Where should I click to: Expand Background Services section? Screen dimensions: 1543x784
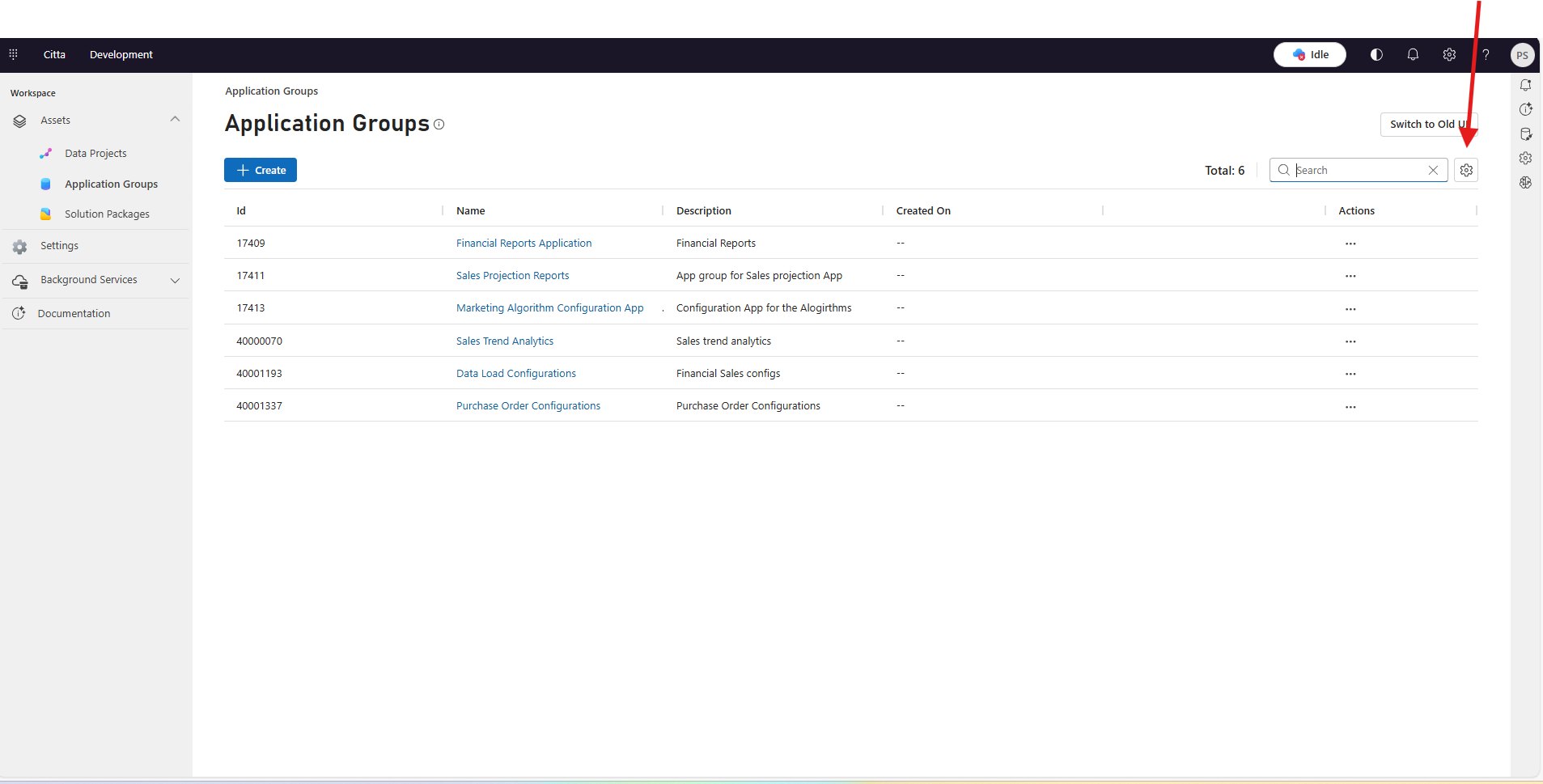point(175,280)
